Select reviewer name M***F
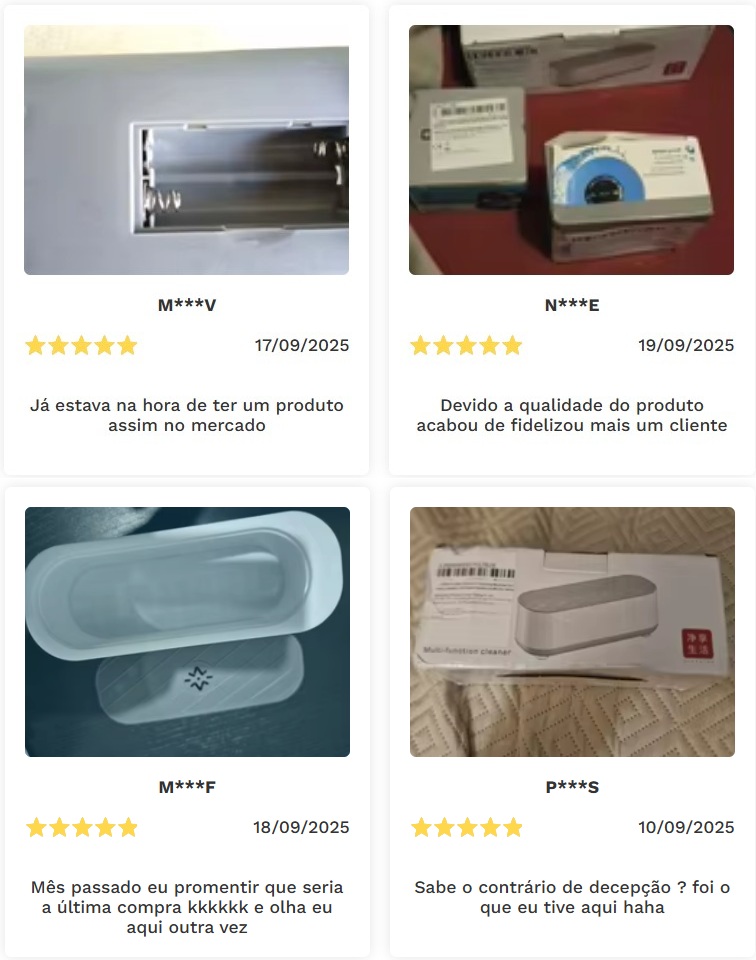The height and width of the screenshot is (960, 756). 187,787
